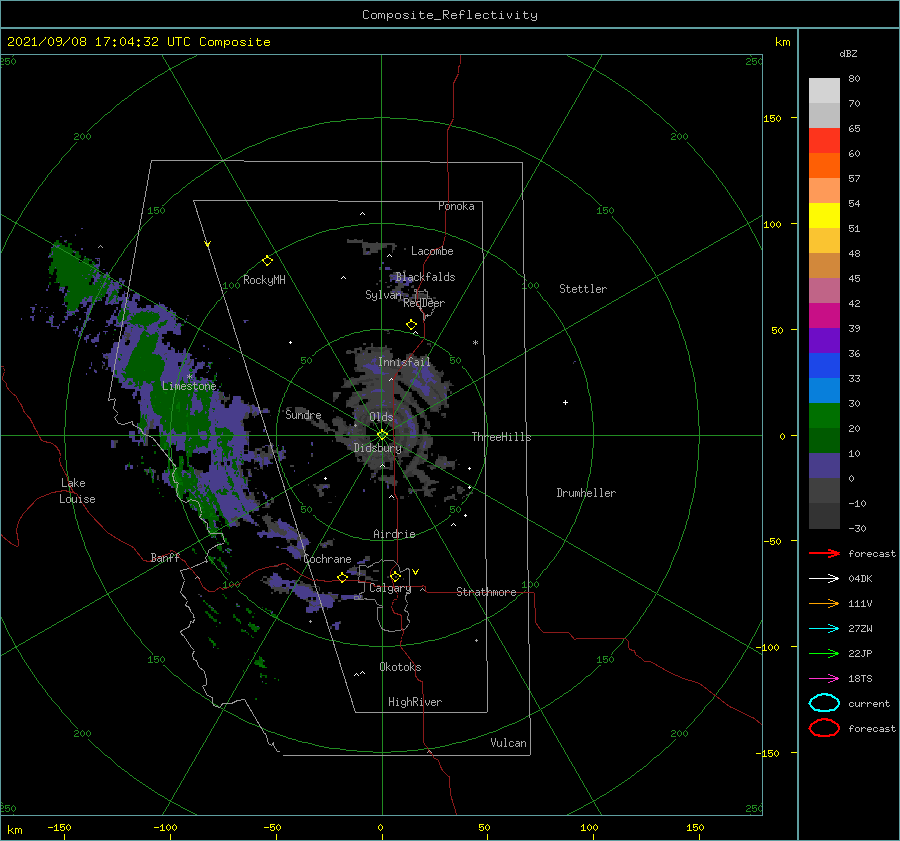Click the Banff label
The image size is (900, 841).
coord(165,557)
